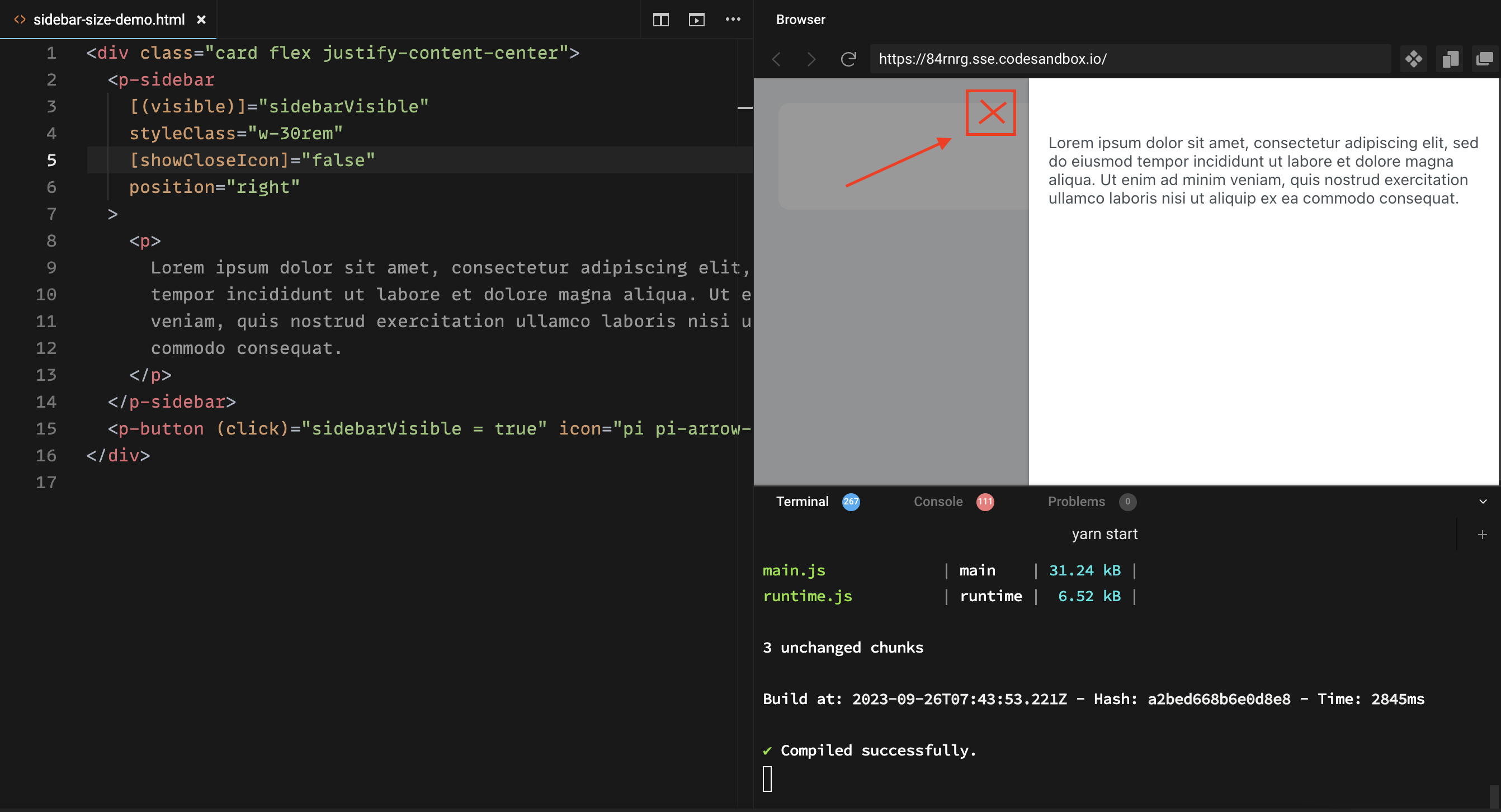Screen dimensions: 1501x812
Task: Navigate back in the browser preview
Action: (776, 59)
